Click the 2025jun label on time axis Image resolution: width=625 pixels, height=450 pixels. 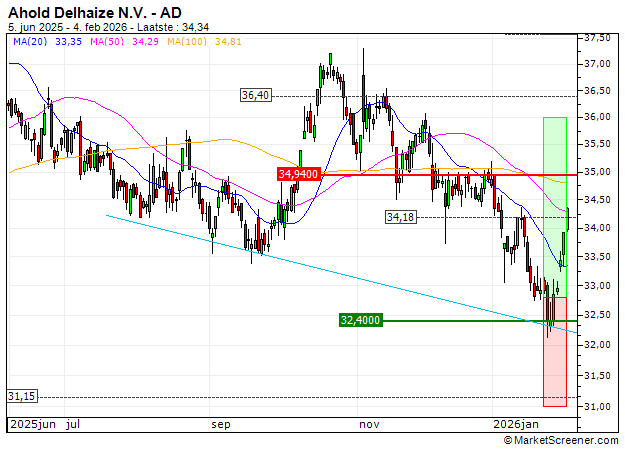point(32,424)
